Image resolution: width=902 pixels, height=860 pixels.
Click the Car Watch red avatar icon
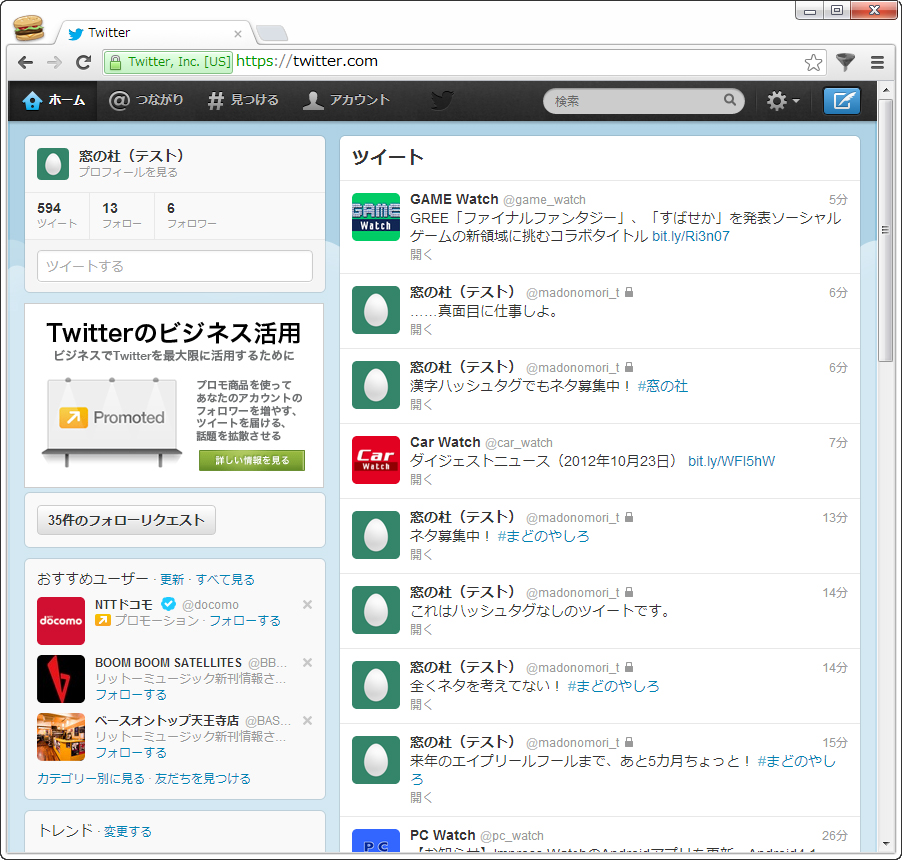(375, 460)
